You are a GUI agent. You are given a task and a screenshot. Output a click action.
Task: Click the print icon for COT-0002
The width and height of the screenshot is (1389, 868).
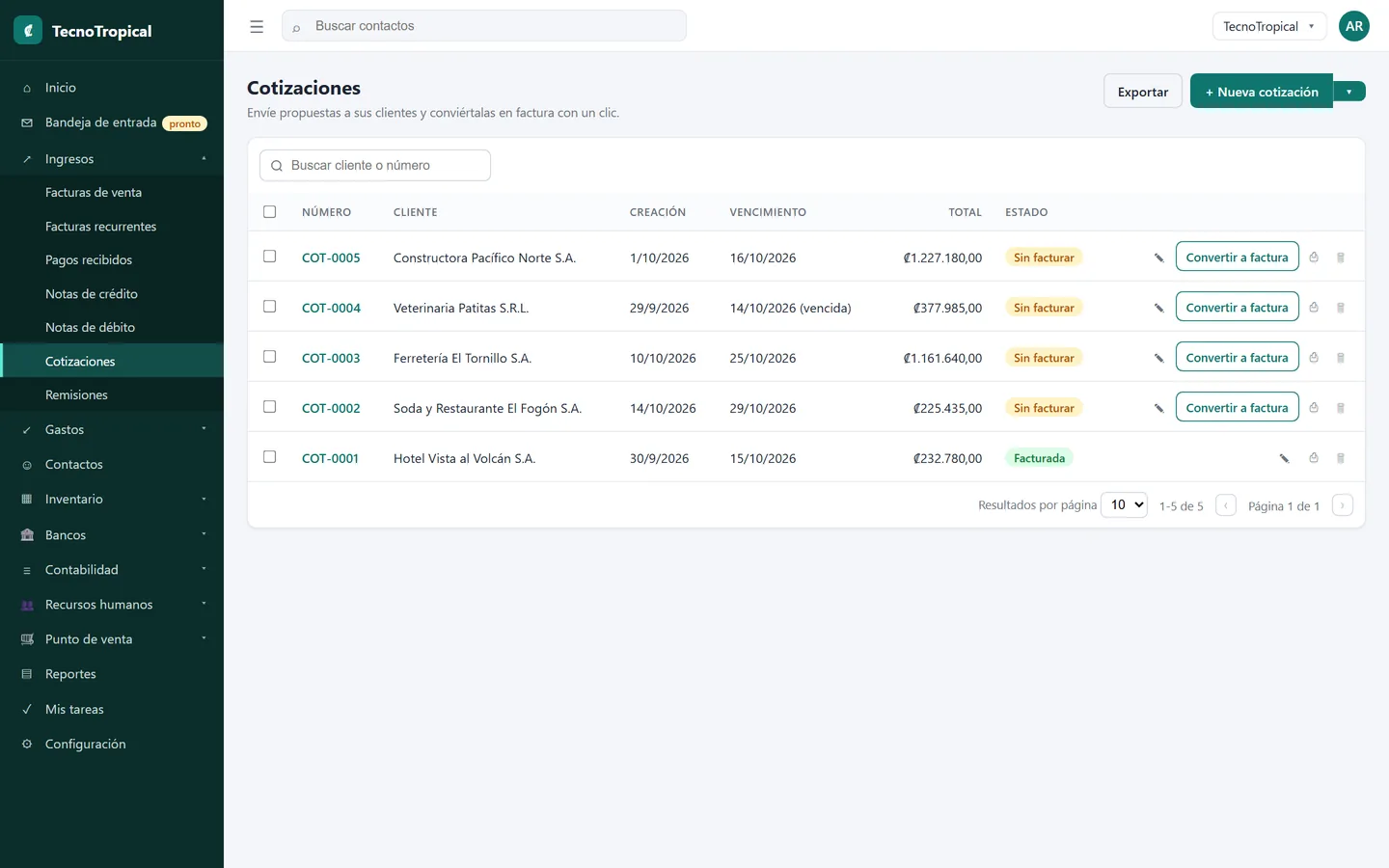click(x=1314, y=408)
